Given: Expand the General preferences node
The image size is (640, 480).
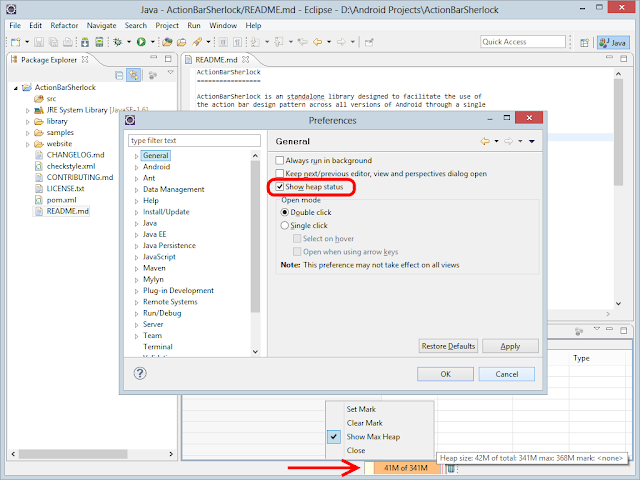Looking at the screenshot, I should click(136, 156).
